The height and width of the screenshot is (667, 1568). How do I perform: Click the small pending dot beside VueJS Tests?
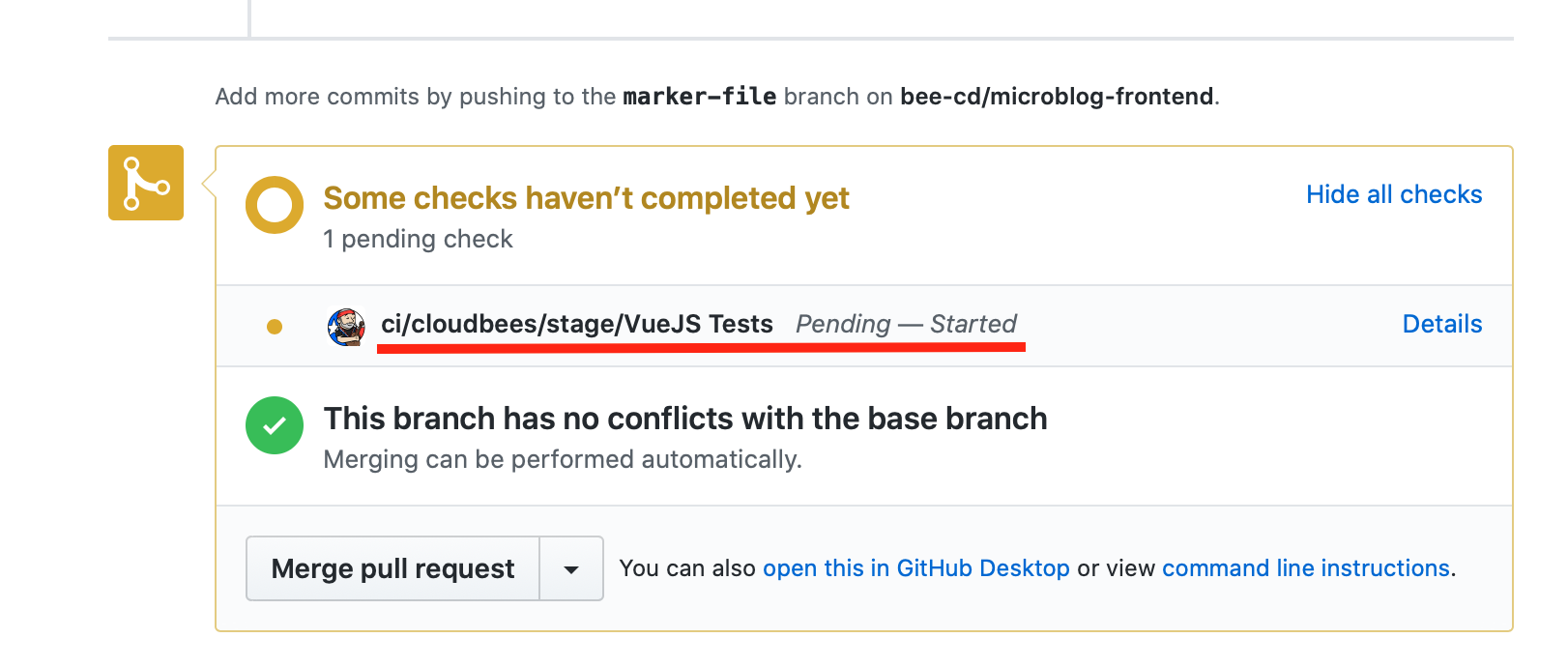pos(275,327)
